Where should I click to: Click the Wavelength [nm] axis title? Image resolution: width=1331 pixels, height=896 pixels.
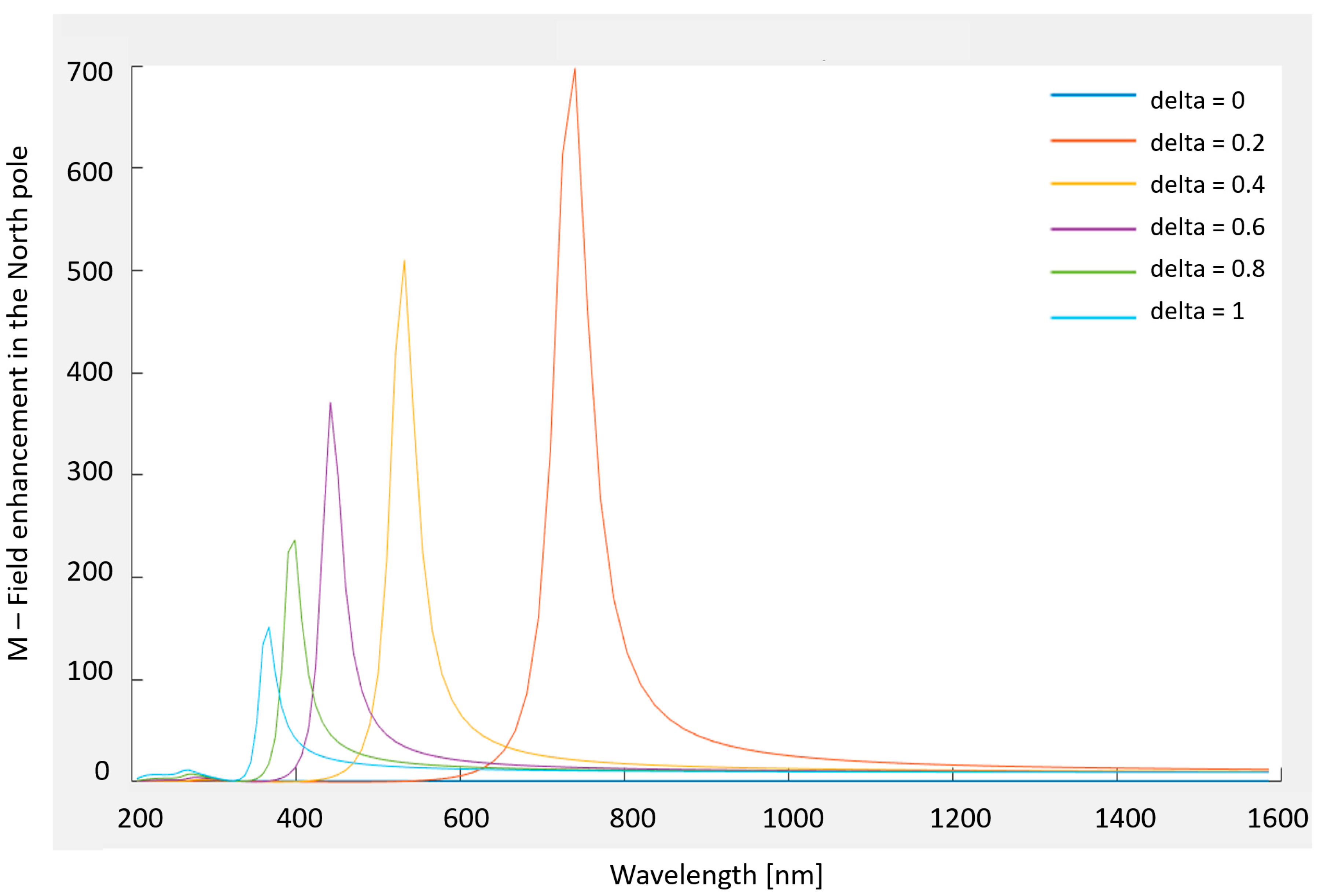[x=716, y=875]
